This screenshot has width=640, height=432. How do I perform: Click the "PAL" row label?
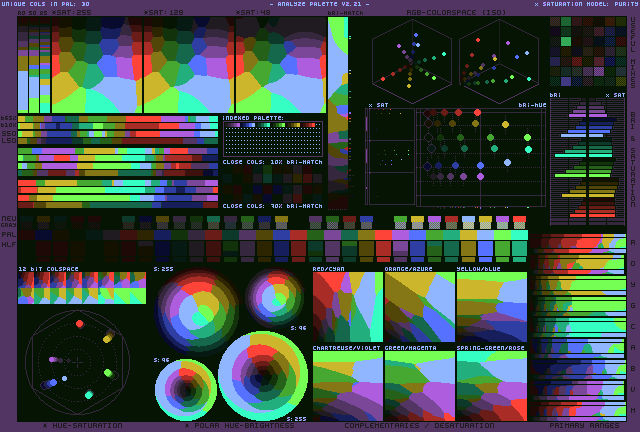[x=9, y=235]
